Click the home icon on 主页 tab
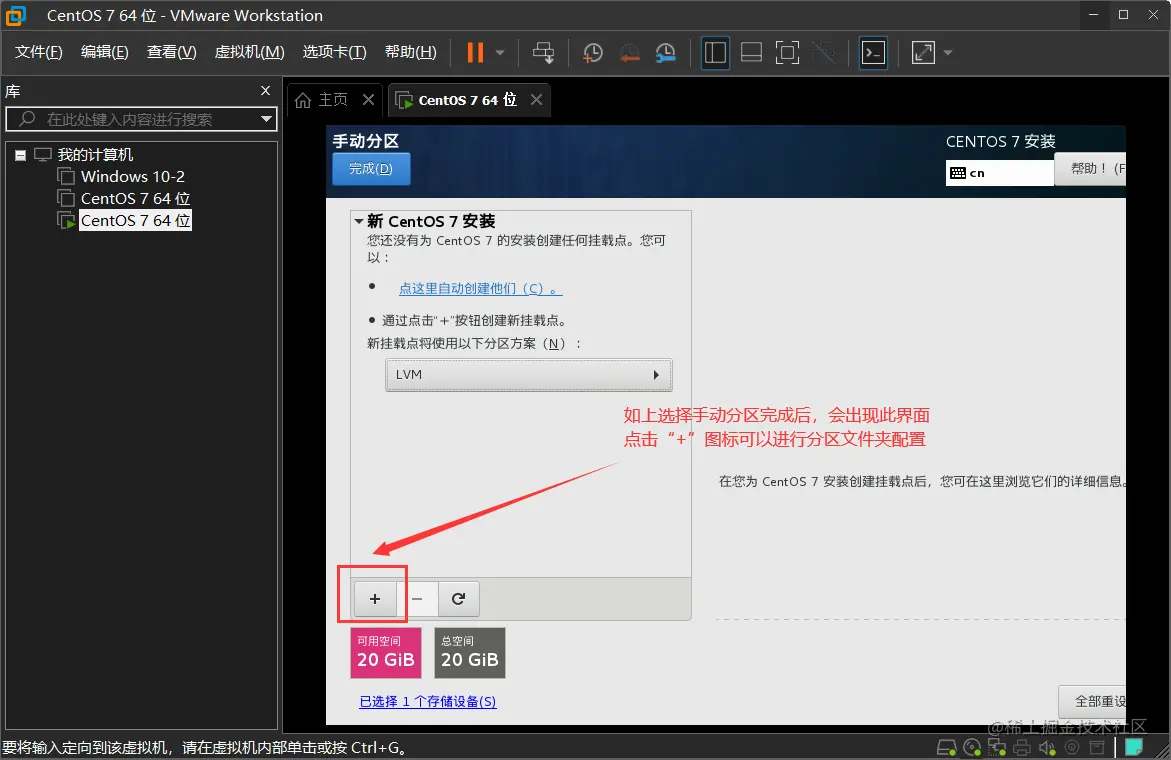The image size is (1171, 760). tap(302, 100)
